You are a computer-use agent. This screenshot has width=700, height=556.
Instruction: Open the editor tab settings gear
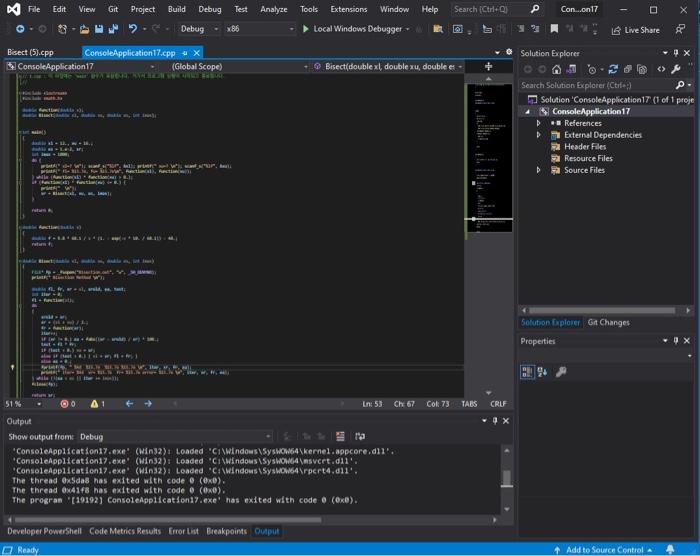[x=509, y=52]
